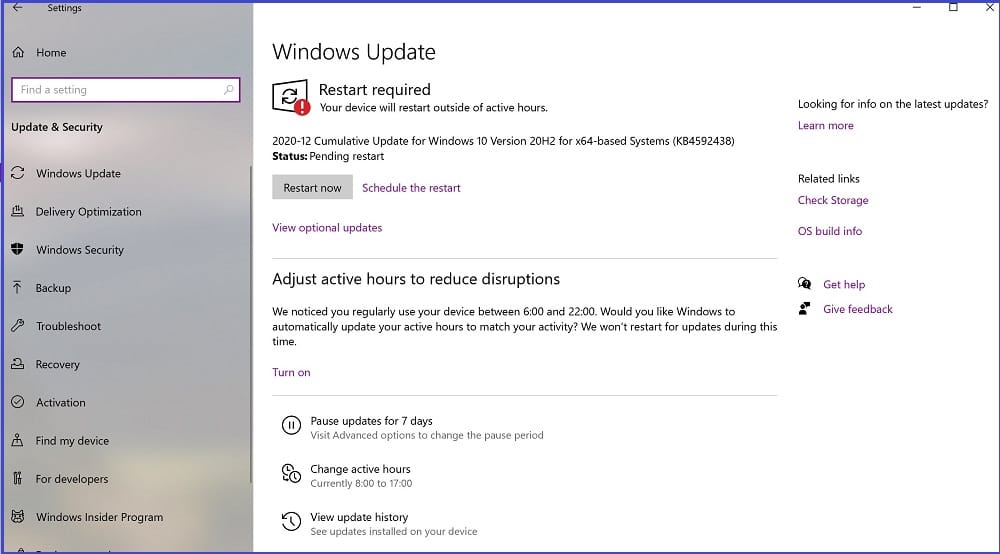
Task: Open Activation settings
Action: 61,402
